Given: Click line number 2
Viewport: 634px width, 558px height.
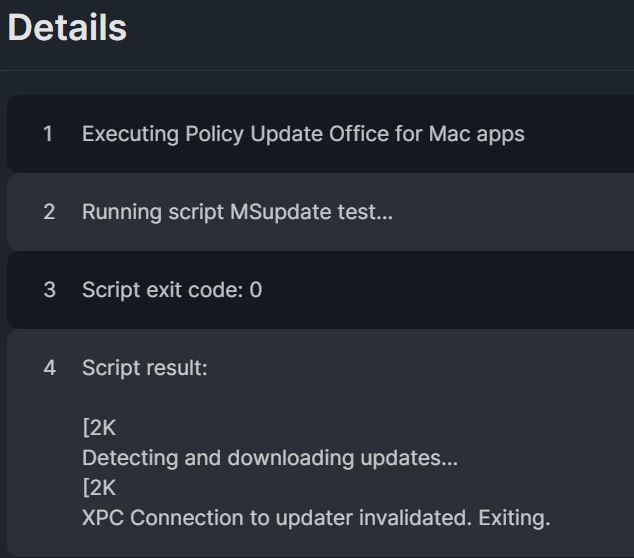Looking at the screenshot, I should click(x=49, y=212).
